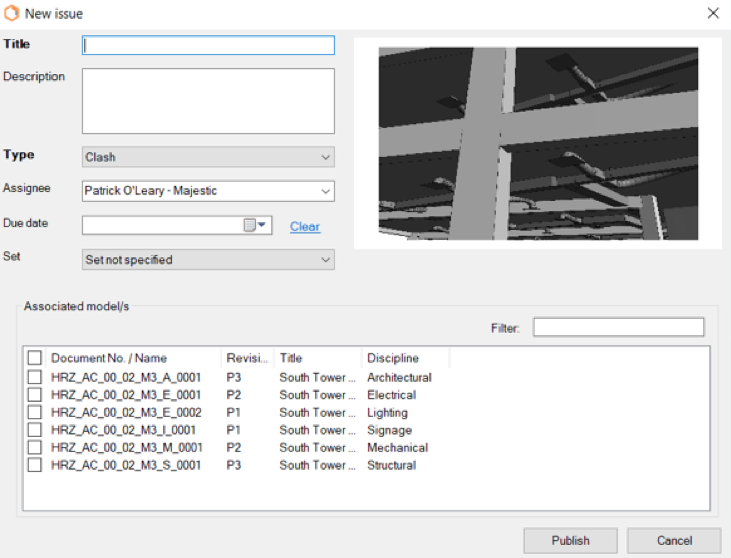Click inside the Description text box
The width and height of the screenshot is (731, 558).
click(x=208, y=101)
